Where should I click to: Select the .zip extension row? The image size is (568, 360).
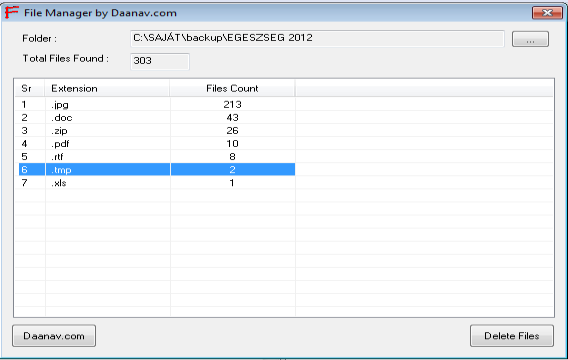pos(157,130)
